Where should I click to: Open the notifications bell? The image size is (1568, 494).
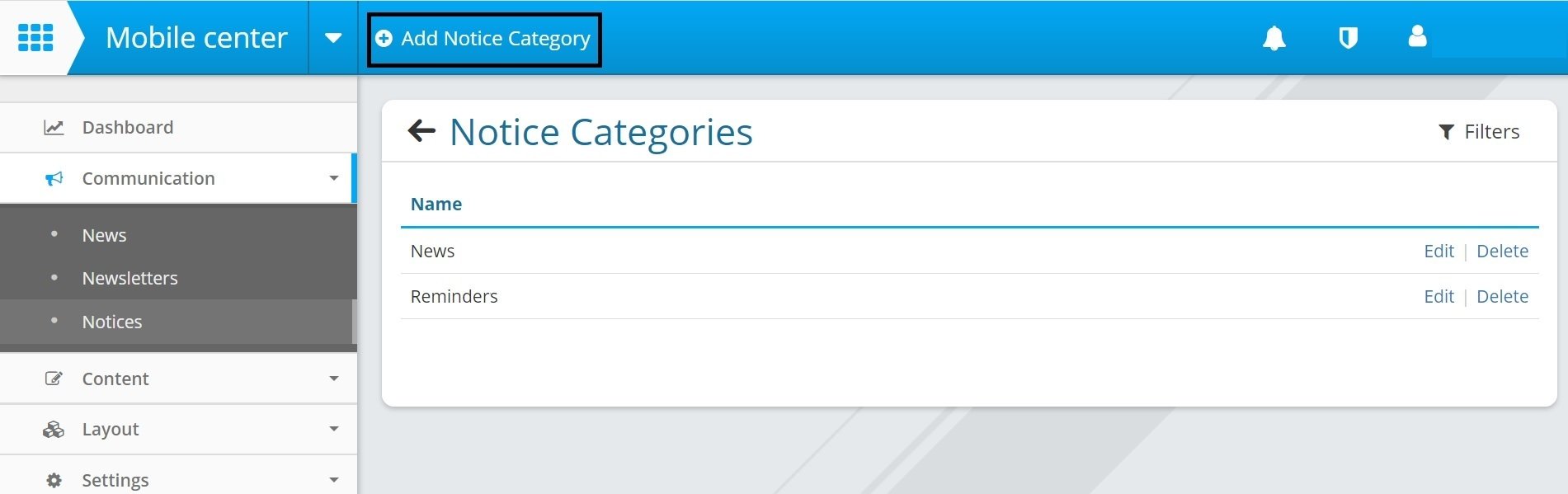[1274, 38]
